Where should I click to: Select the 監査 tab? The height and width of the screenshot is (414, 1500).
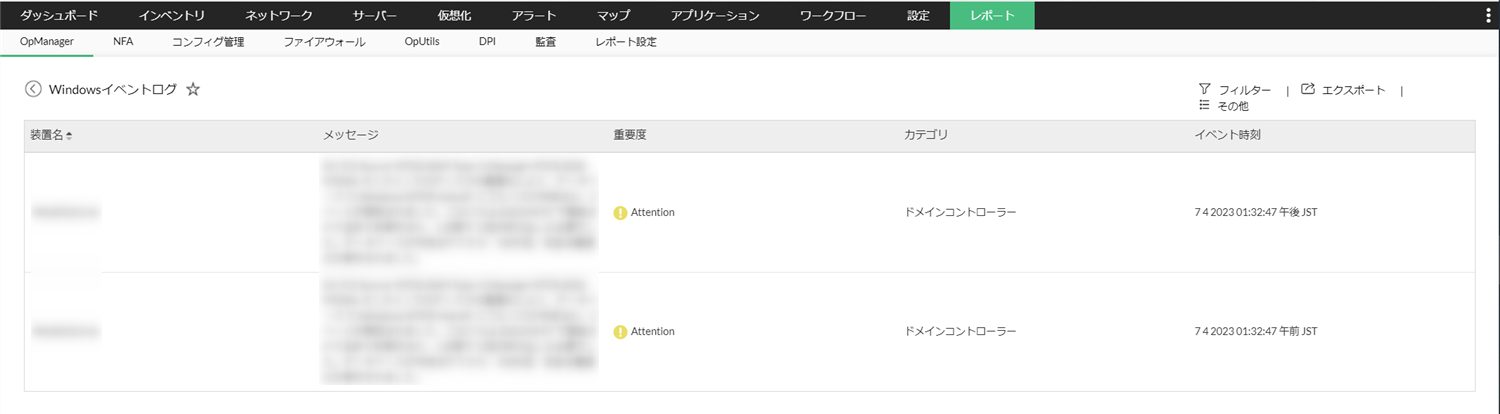click(545, 42)
